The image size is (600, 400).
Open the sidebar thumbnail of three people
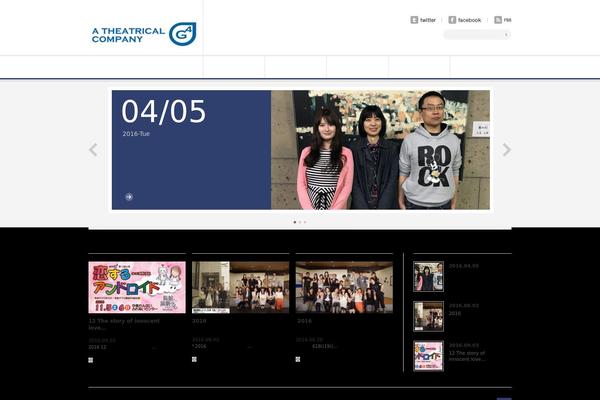tap(429, 276)
